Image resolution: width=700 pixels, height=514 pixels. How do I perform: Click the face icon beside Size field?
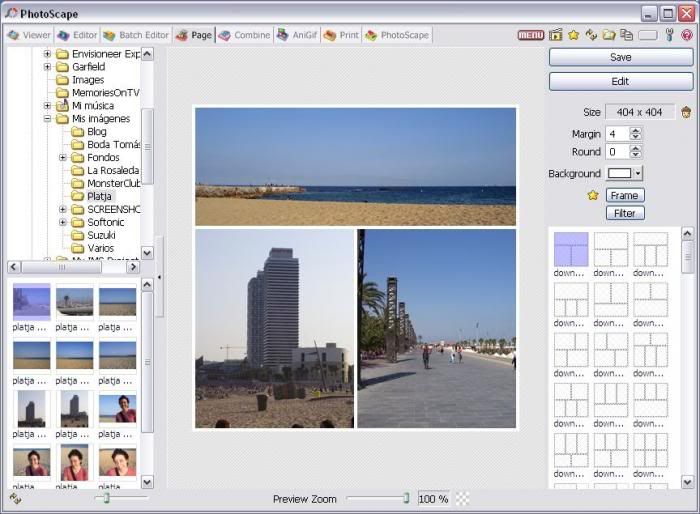(686, 112)
